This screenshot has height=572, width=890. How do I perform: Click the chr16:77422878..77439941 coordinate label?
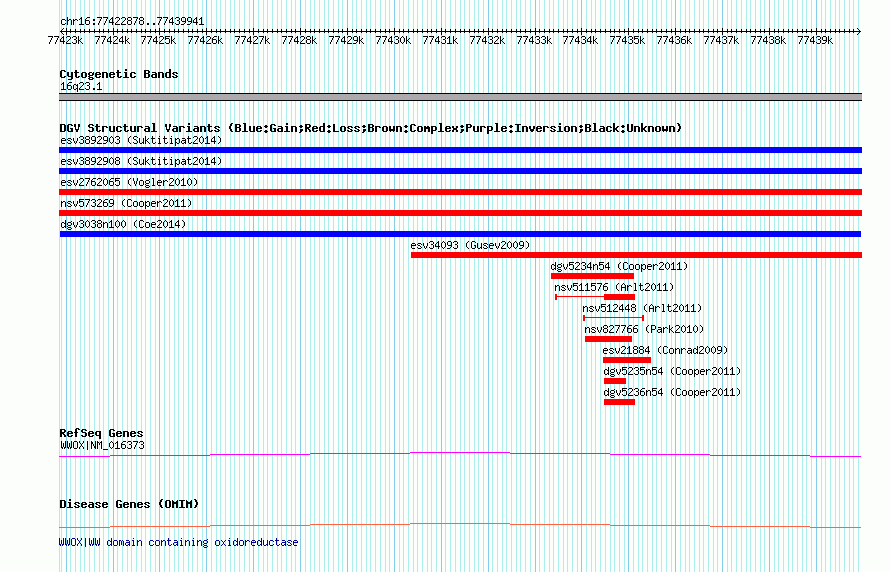click(x=132, y=22)
